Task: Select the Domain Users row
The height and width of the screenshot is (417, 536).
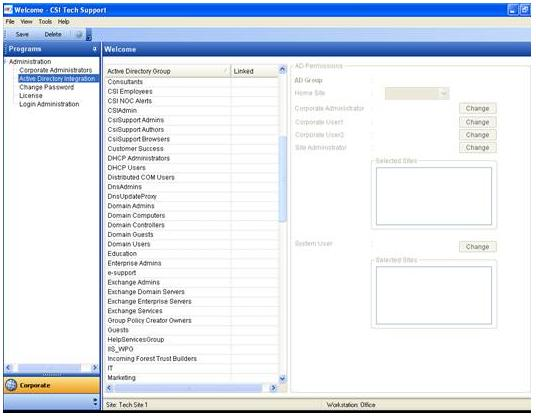Action: (x=192, y=244)
